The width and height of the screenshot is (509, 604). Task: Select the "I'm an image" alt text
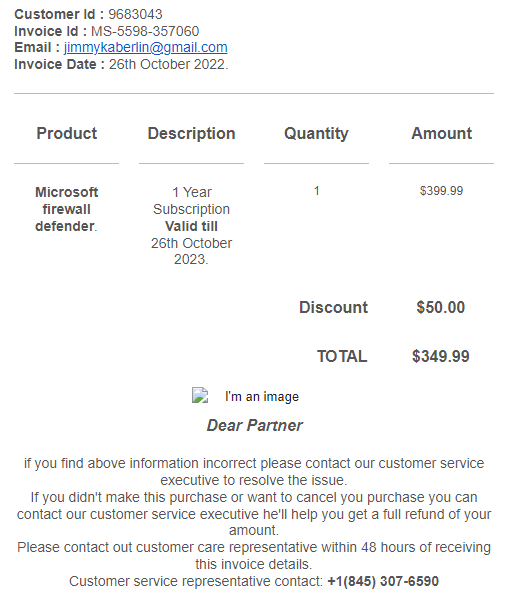(x=262, y=396)
